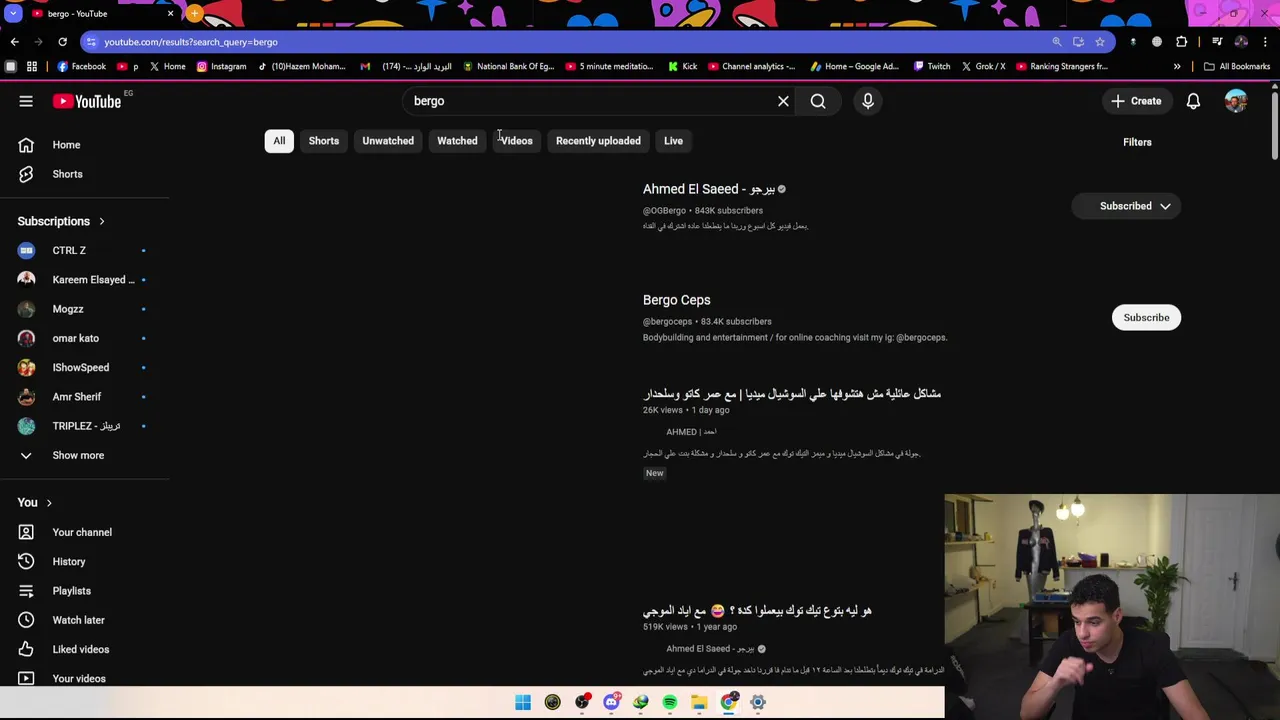Open Grok / X bookmark
The image size is (1280, 720).
pyautogui.click(x=983, y=66)
